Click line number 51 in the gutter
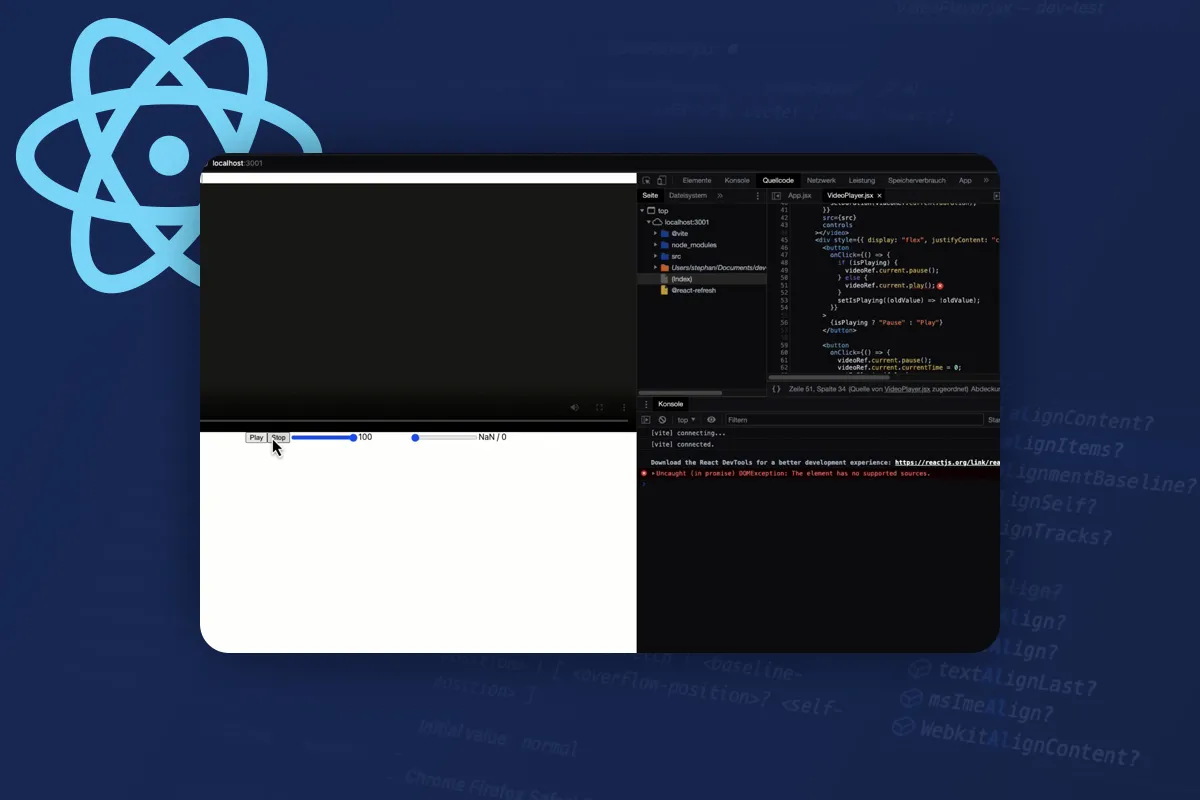 (785, 285)
